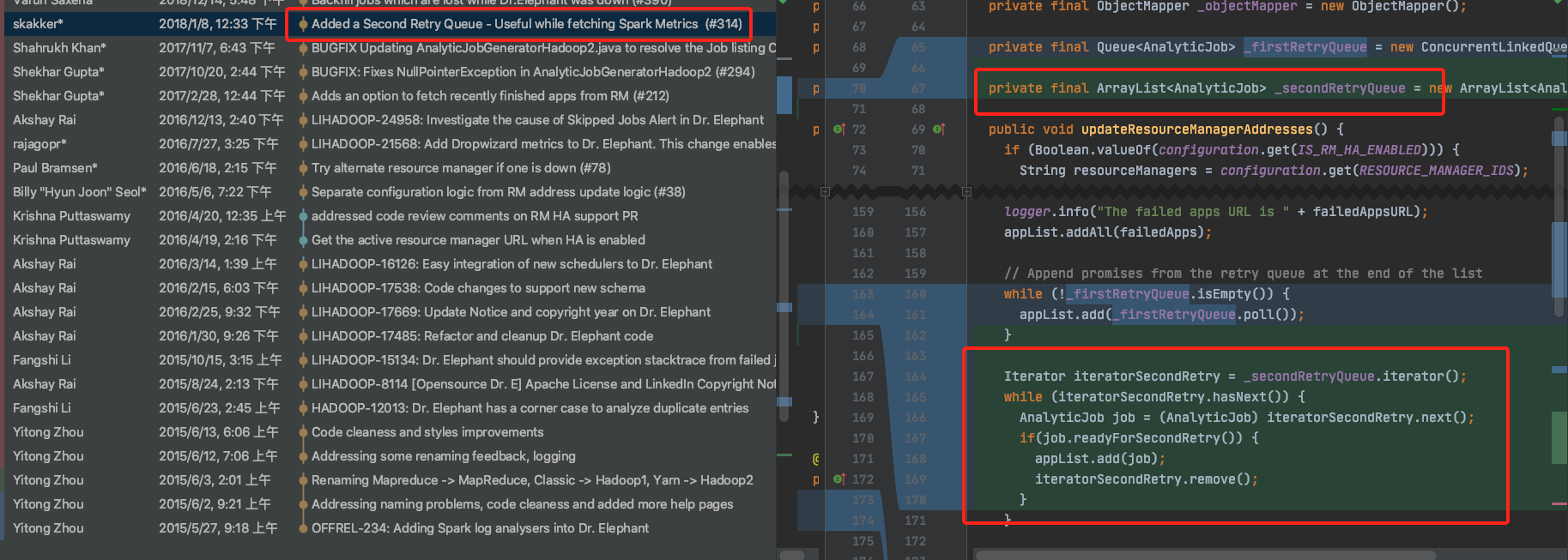Select commit 'OFFREL-234: Adding Spark log analysers'
Image resolution: width=1568 pixels, height=560 pixels.
coord(480,528)
